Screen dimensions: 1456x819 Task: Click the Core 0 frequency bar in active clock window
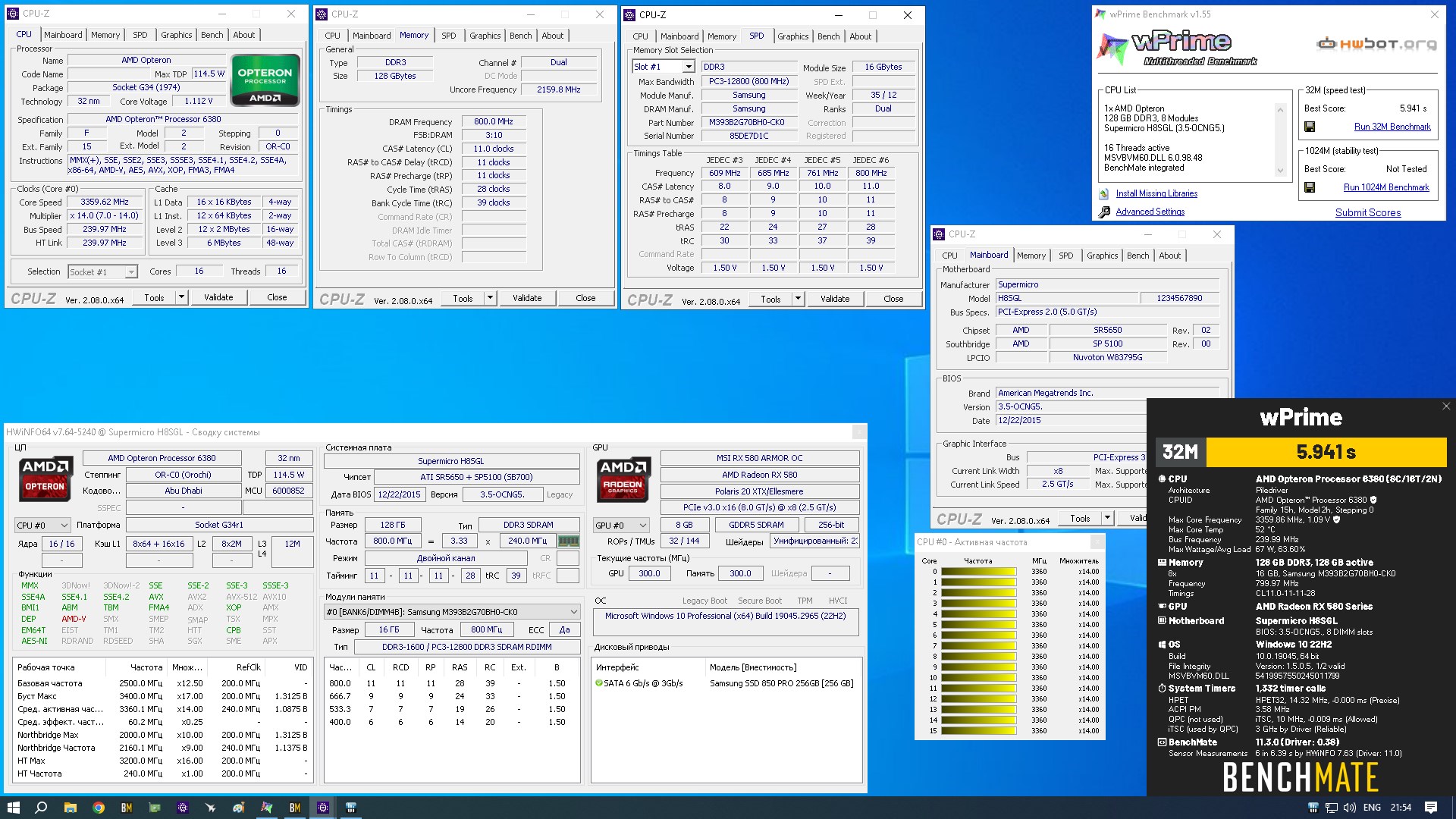coord(979,572)
